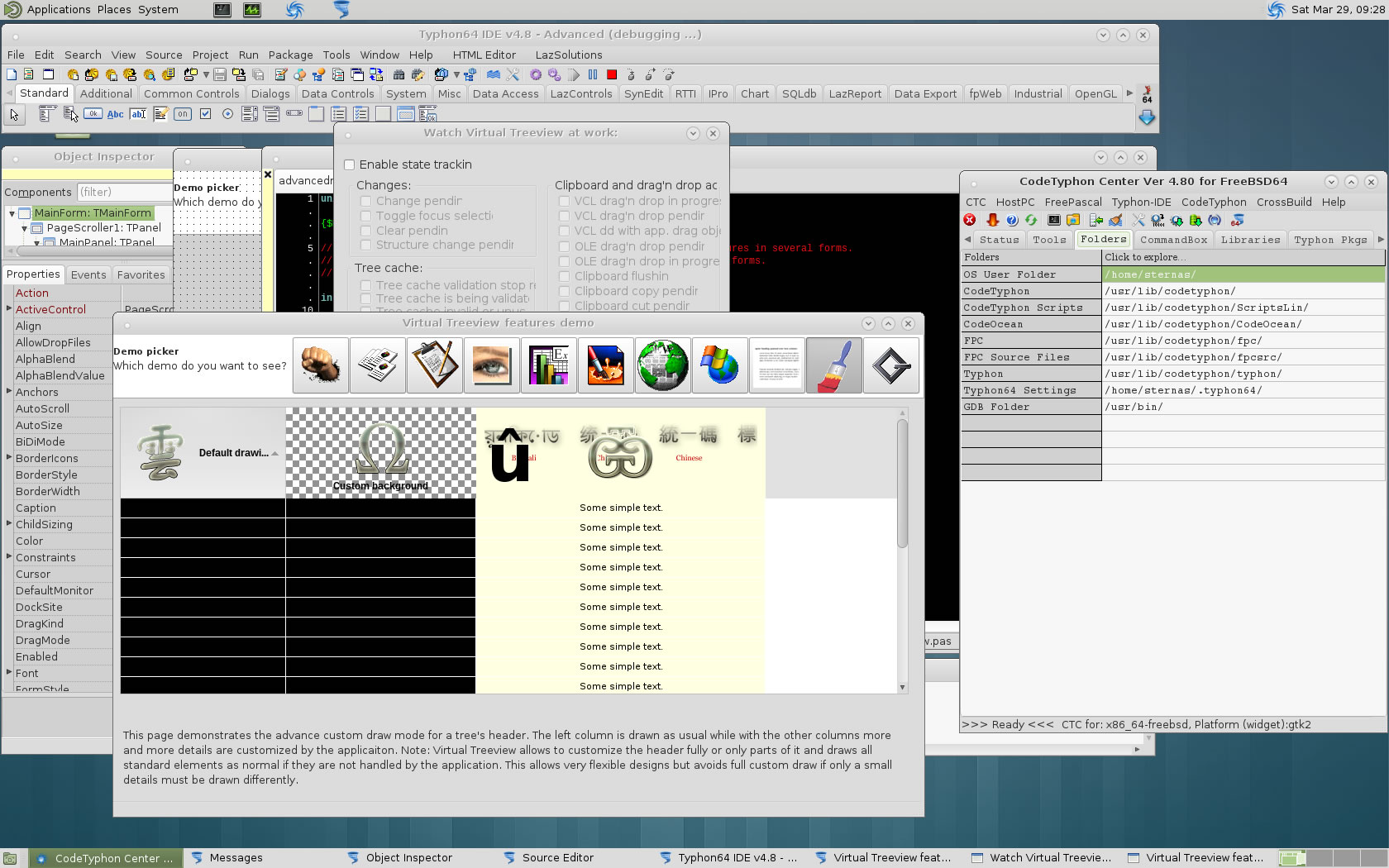1389x868 pixels.
Task: Toggle the 'Toggle focus selecti' checkbox
Action: (x=365, y=216)
